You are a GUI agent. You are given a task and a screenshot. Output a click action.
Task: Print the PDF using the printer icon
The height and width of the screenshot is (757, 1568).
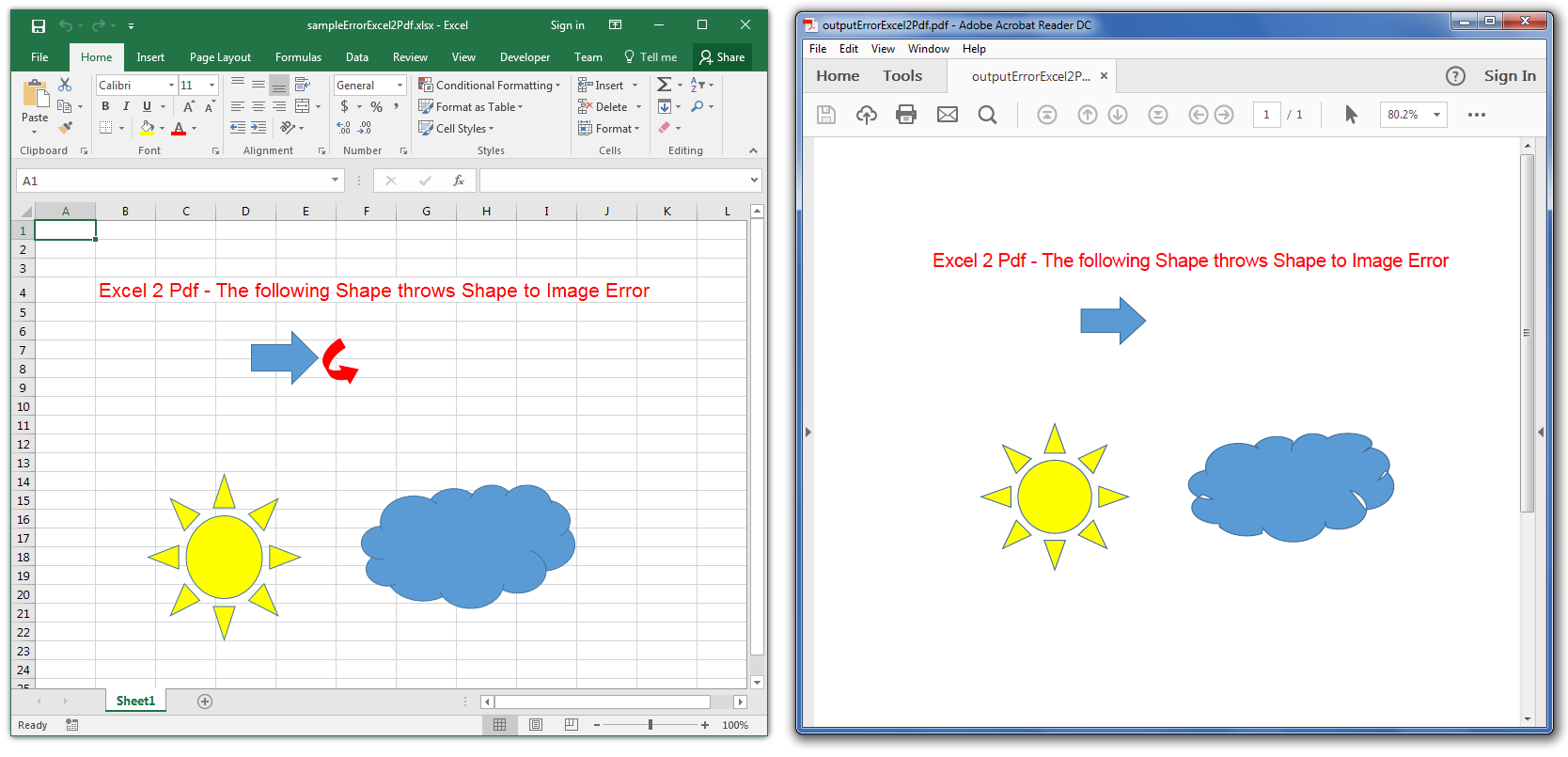pos(906,115)
